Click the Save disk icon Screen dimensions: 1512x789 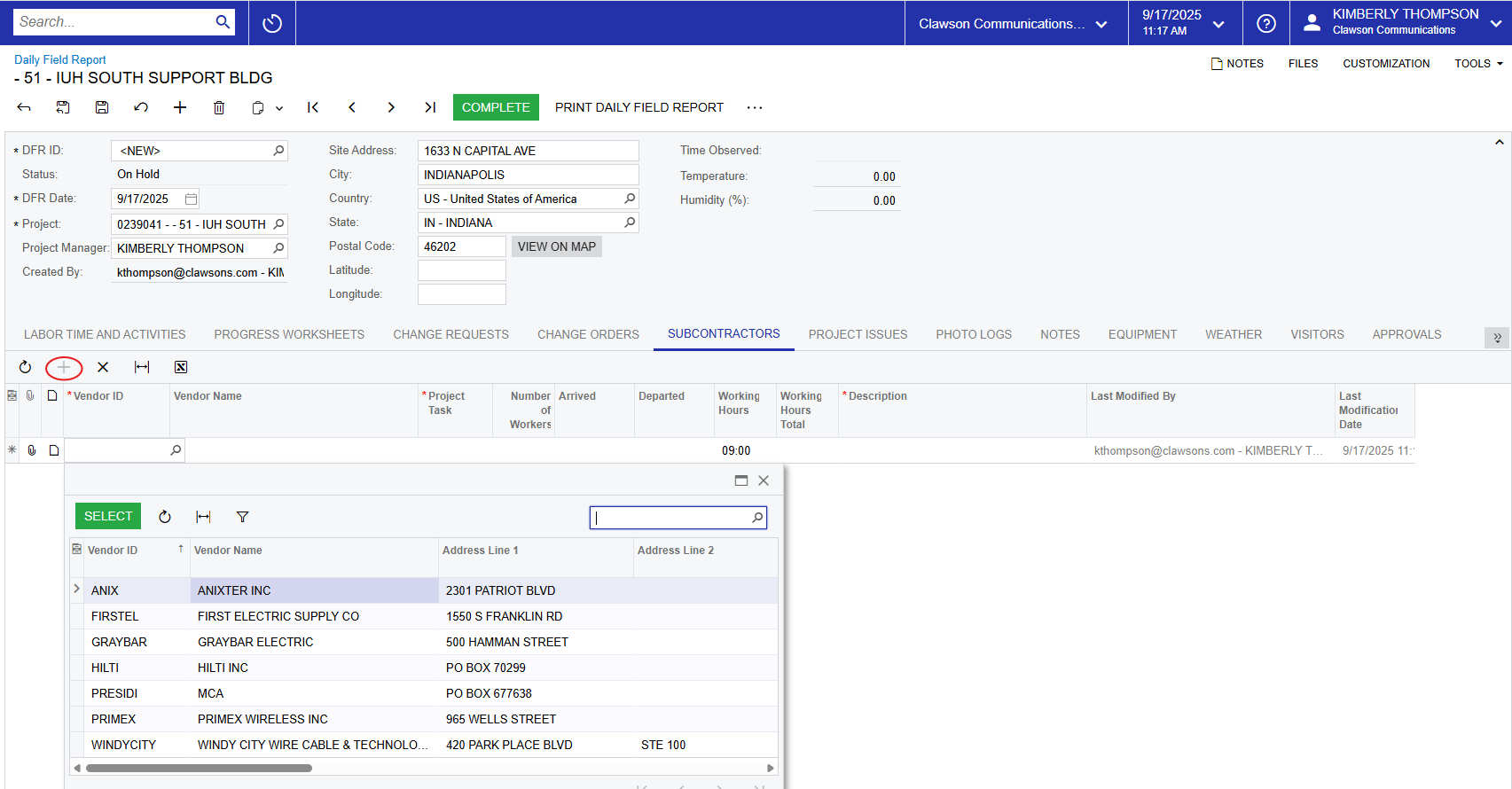[102, 107]
